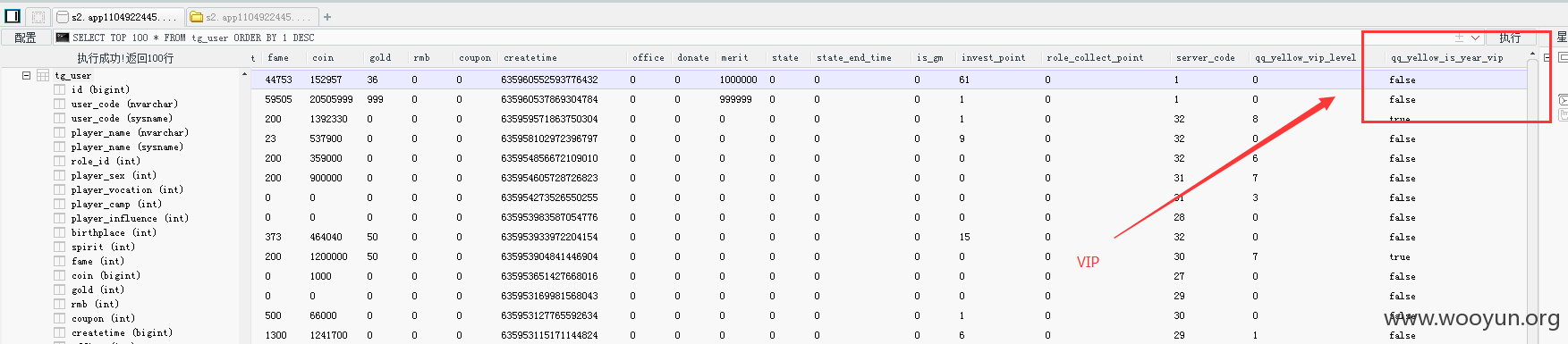The height and width of the screenshot is (344, 1568).
Task: Add a new tab with the plus icon
Action: (x=327, y=17)
